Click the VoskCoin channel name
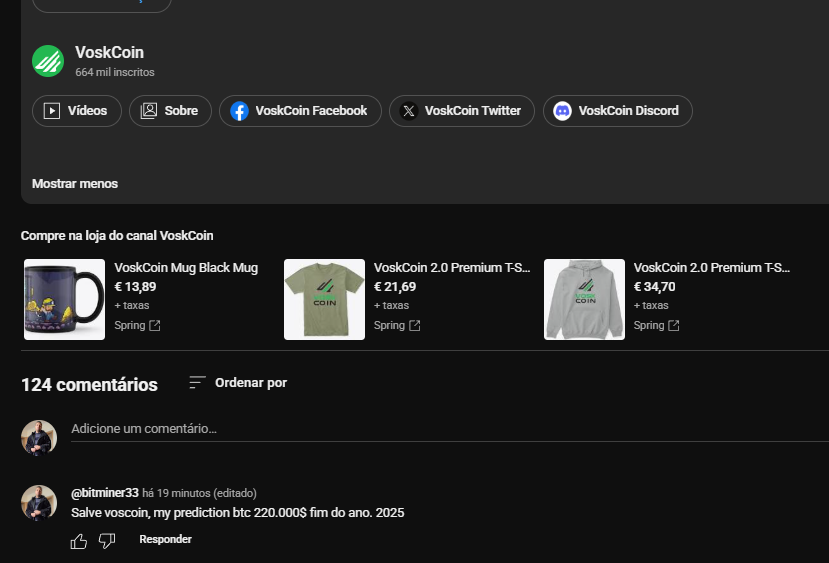Viewport: 829px width, 563px height. [x=109, y=52]
